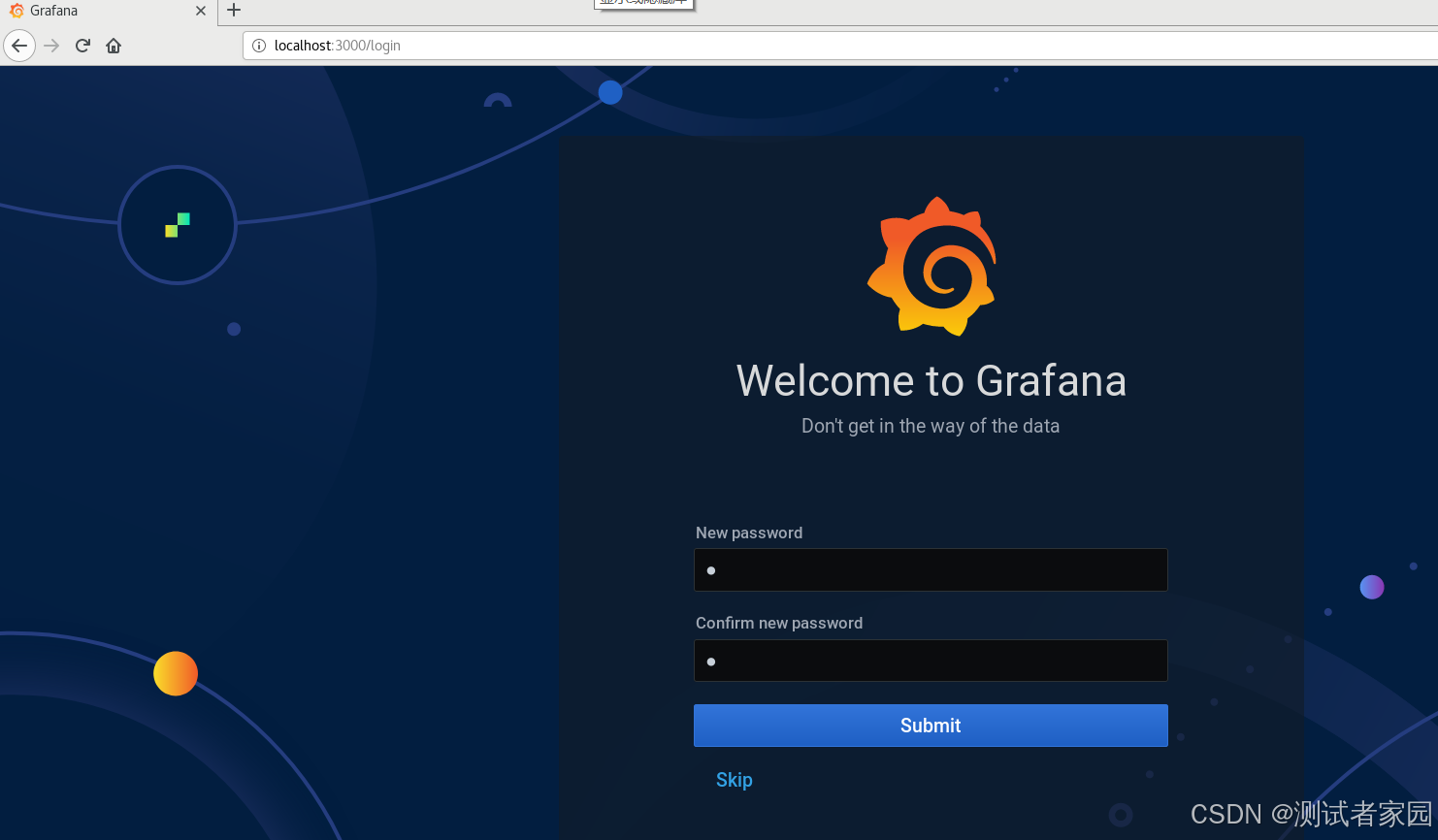This screenshot has width=1438, height=840.
Task: Click the 'Don't get in the way of the data' text
Action: (931, 426)
